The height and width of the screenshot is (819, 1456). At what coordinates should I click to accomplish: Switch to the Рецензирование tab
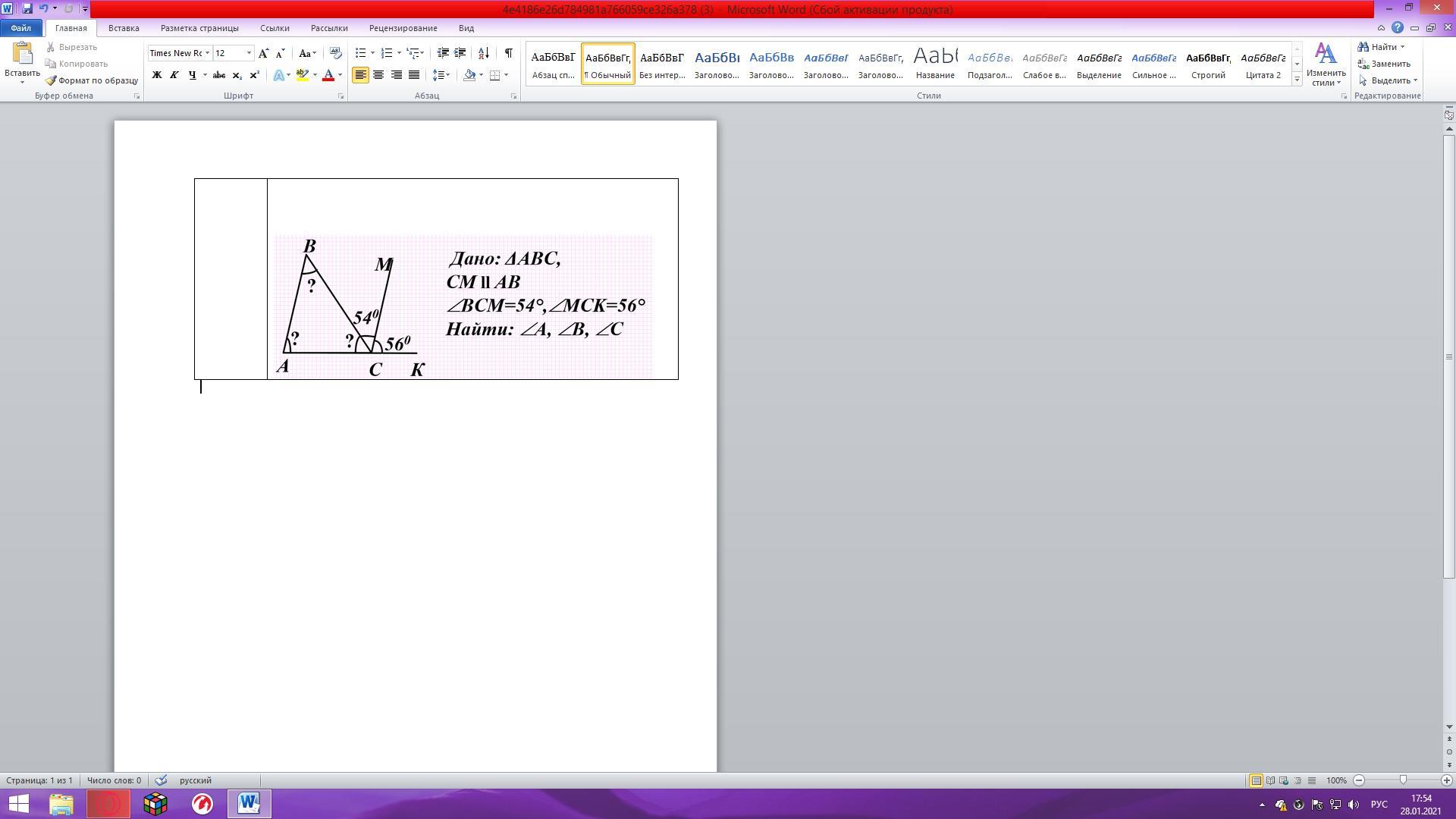click(x=403, y=28)
